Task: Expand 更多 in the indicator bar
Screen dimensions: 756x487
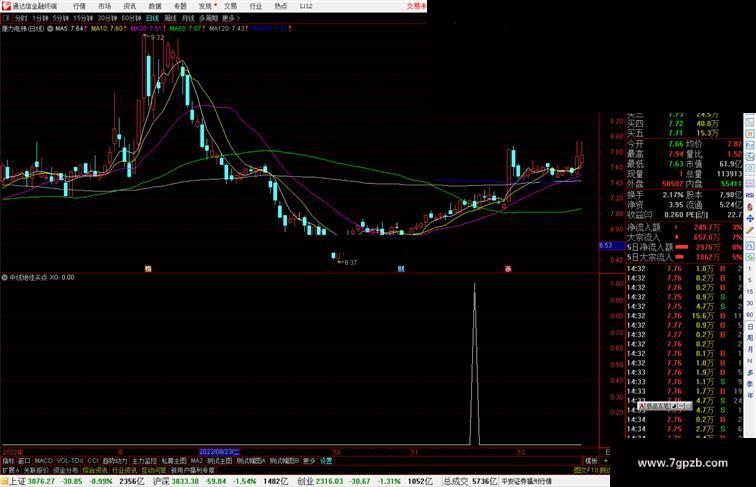Action: (309, 461)
